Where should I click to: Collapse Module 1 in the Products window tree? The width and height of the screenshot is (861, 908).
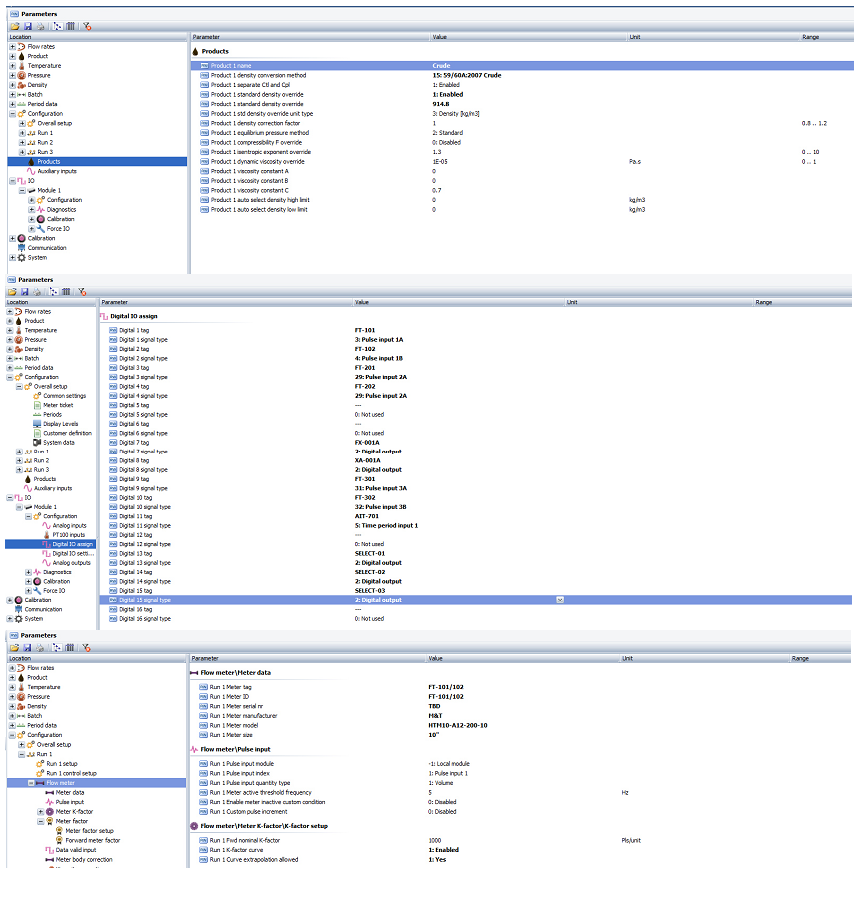click(x=22, y=191)
